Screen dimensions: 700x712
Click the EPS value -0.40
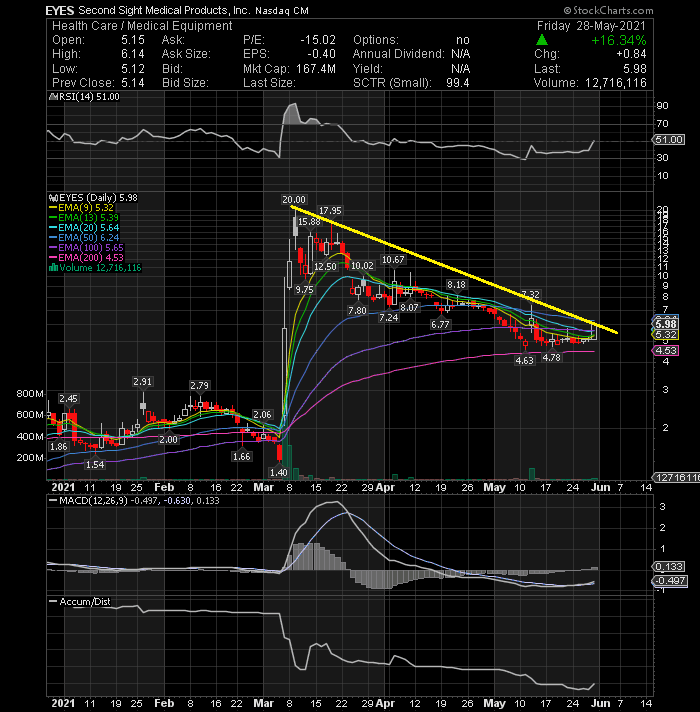point(321,54)
